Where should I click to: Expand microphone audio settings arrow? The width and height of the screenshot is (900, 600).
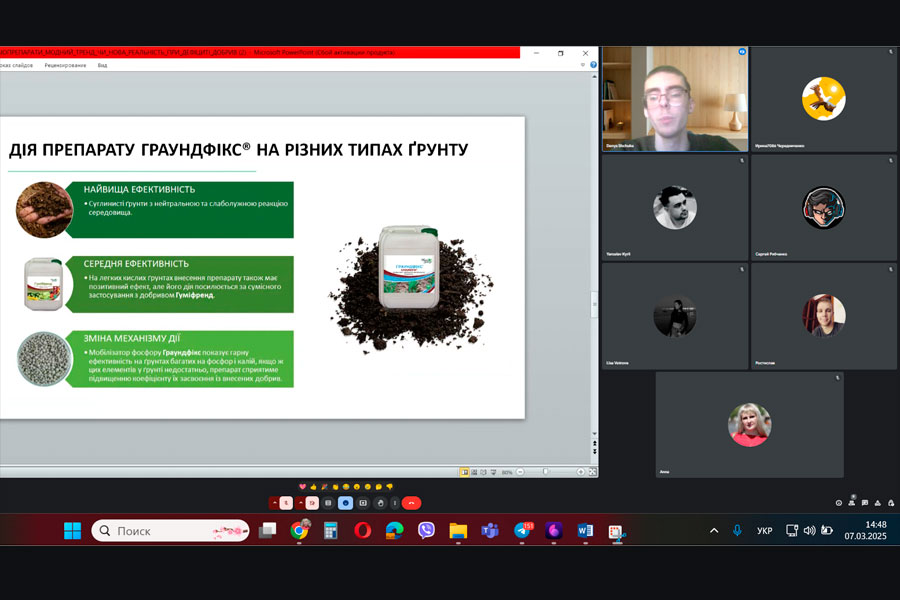(274, 503)
